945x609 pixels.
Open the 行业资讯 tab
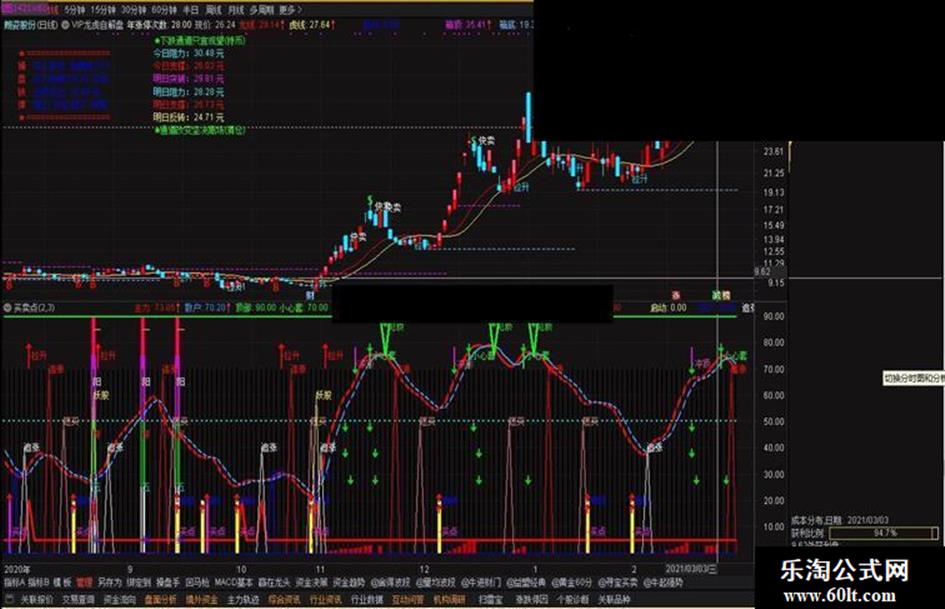(325, 600)
